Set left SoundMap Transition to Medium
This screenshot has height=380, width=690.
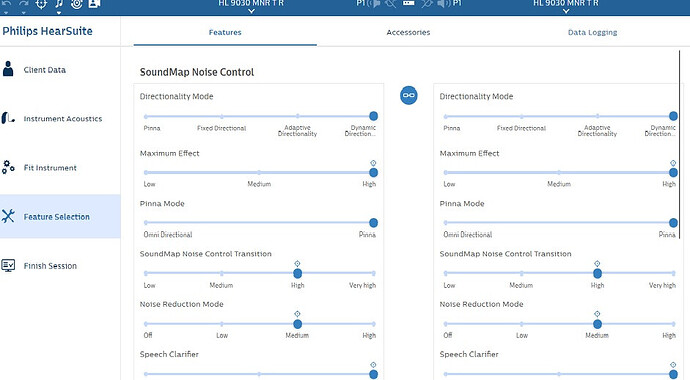tap(222, 273)
